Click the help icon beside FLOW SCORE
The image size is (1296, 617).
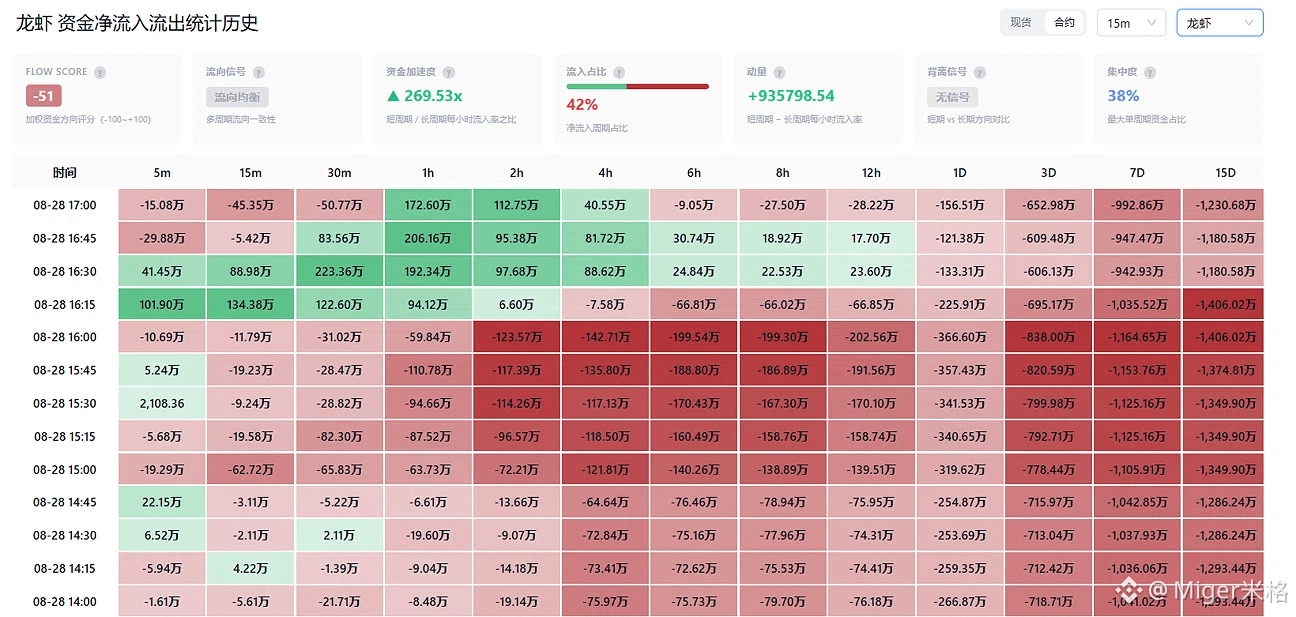tap(100, 73)
